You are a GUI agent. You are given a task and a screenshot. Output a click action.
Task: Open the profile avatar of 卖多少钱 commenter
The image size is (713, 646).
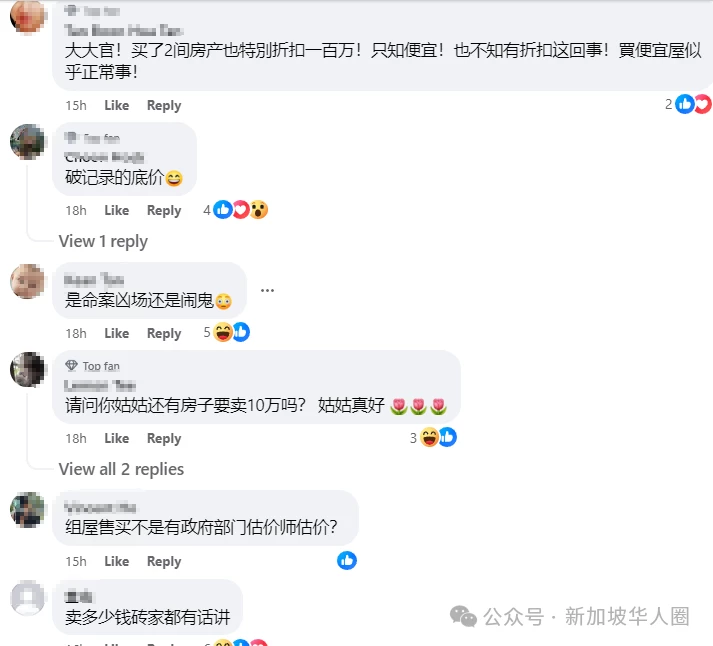click(28, 597)
